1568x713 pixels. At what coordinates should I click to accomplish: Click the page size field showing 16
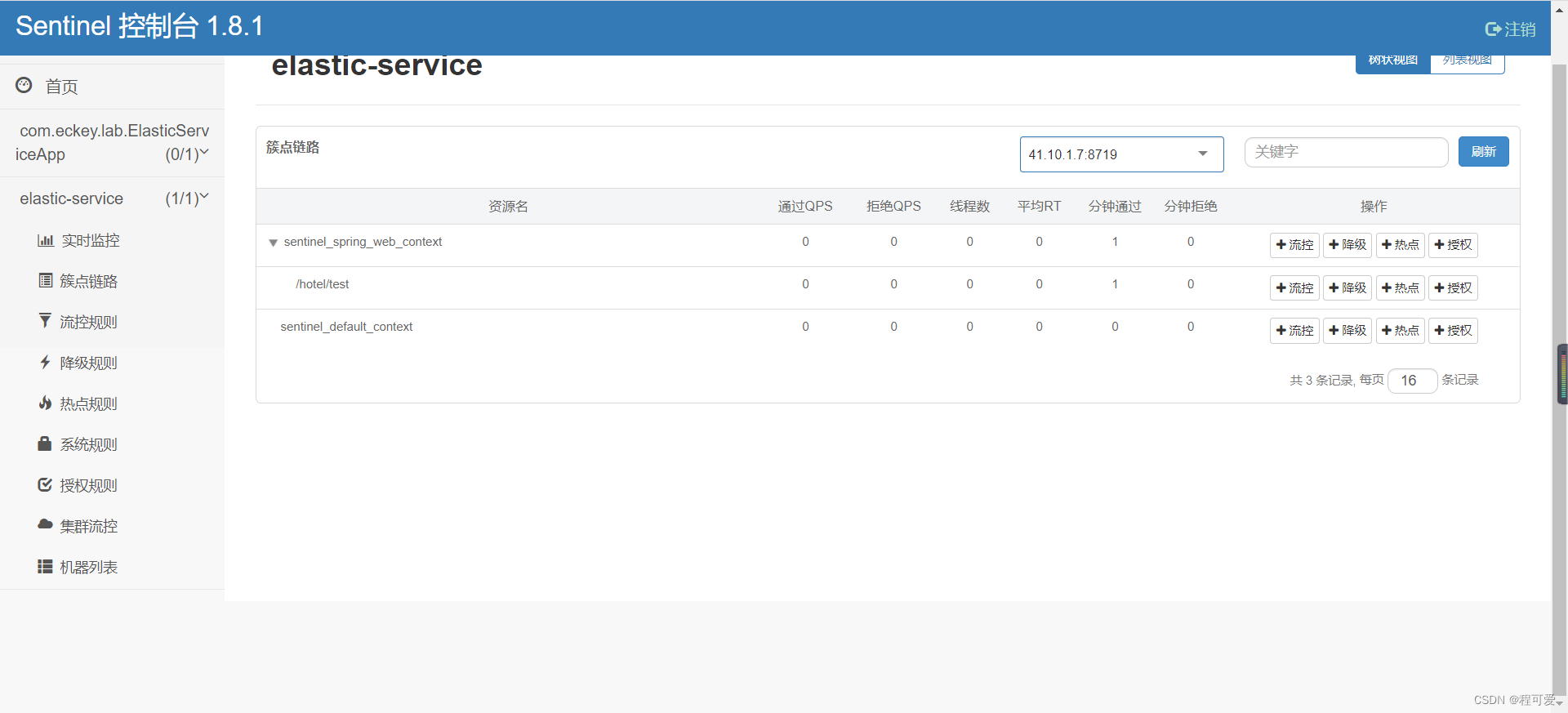1413,381
